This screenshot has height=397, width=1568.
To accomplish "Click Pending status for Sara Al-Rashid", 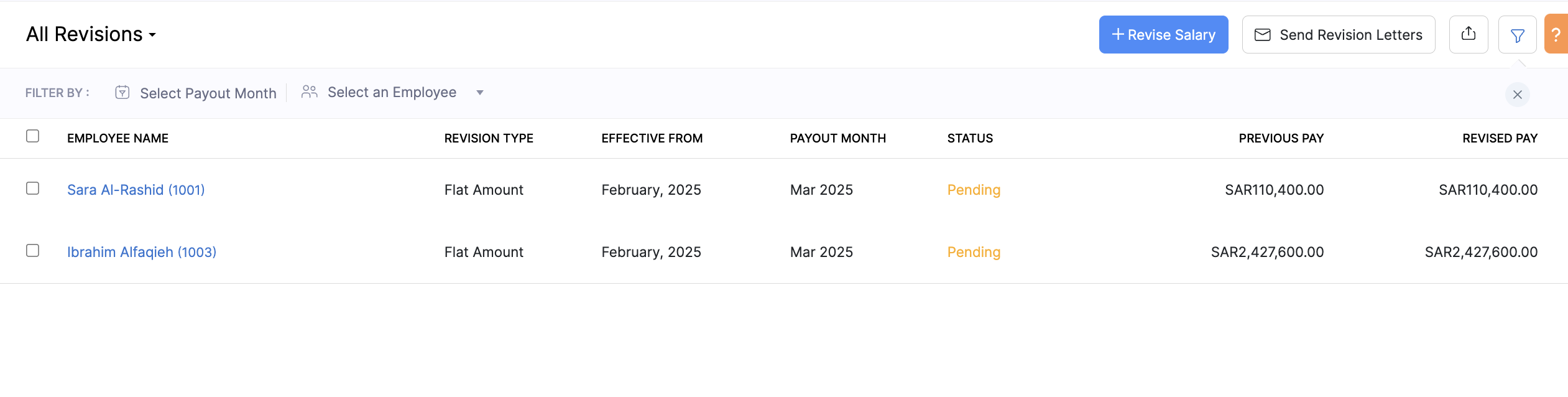I will tap(973, 190).
